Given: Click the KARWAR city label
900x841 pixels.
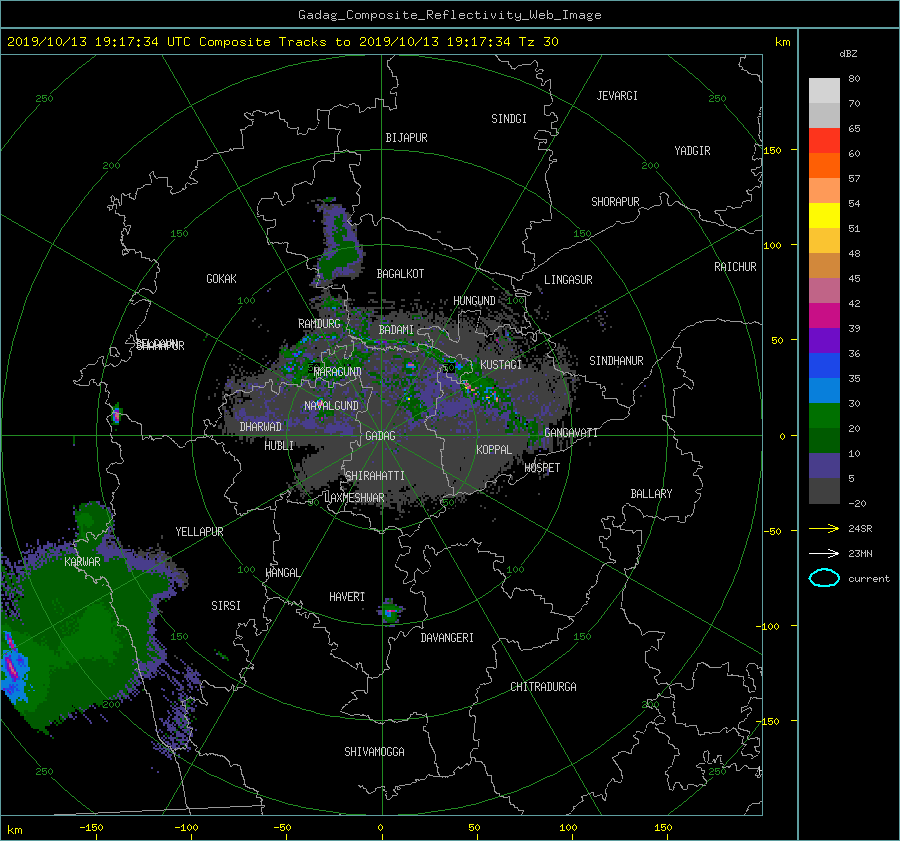Looking at the screenshot, I should coord(82,562).
